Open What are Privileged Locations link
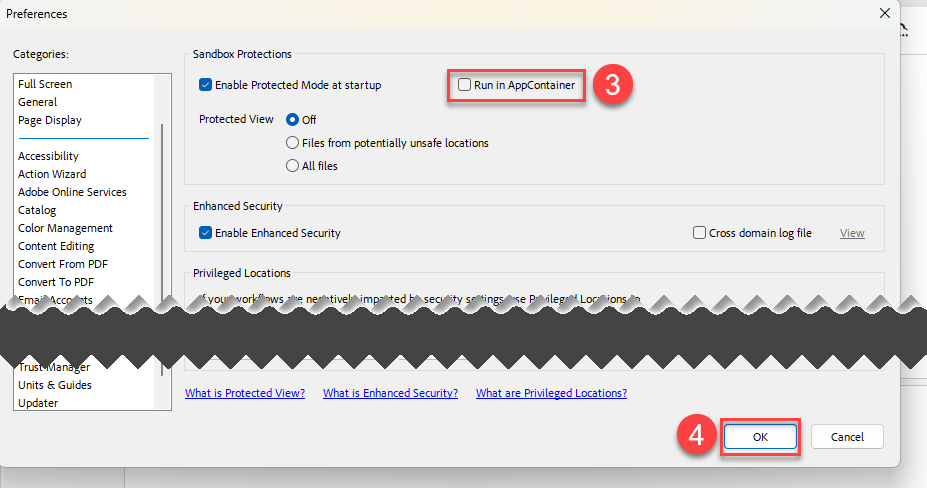Screen dimensions: 927x488 point(551,393)
